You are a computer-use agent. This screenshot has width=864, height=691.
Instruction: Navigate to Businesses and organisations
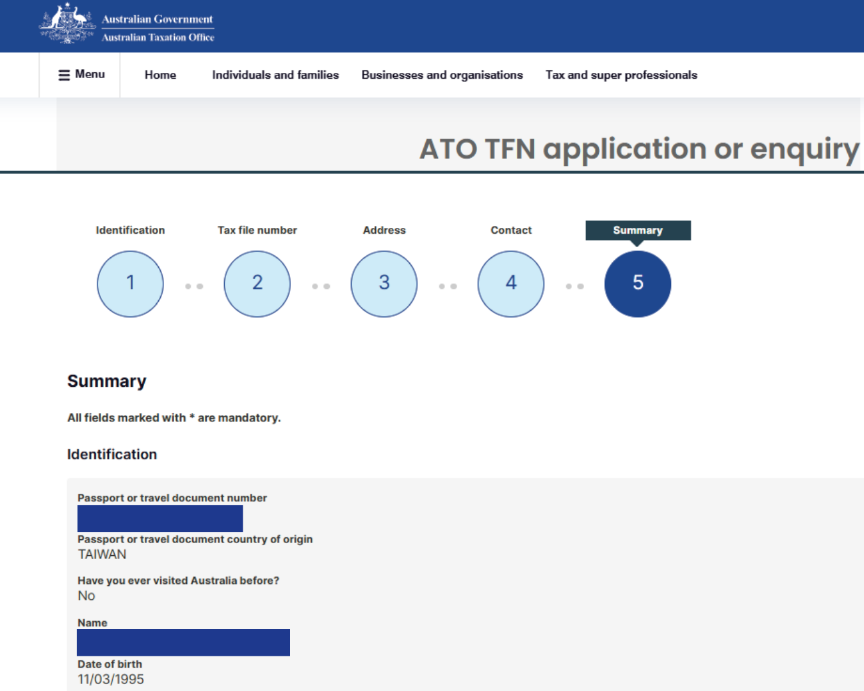tap(442, 75)
